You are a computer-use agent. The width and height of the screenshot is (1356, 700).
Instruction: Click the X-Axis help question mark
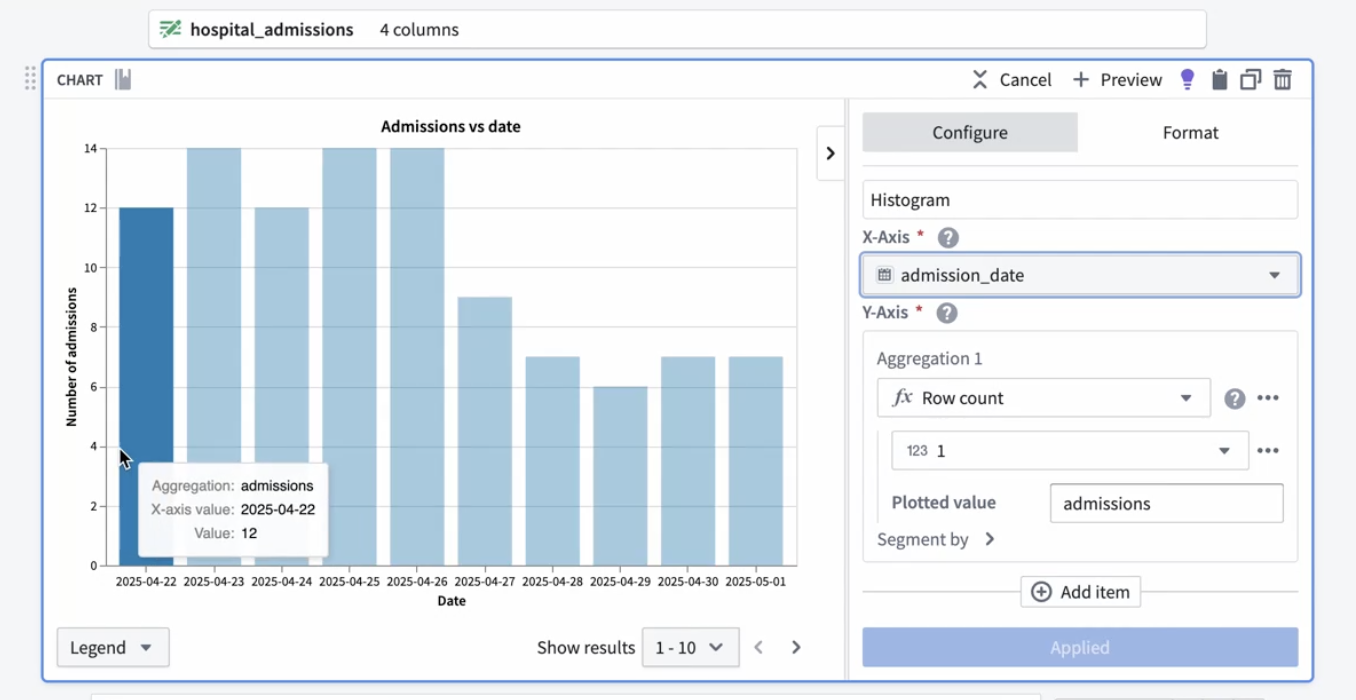tap(948, 238)
